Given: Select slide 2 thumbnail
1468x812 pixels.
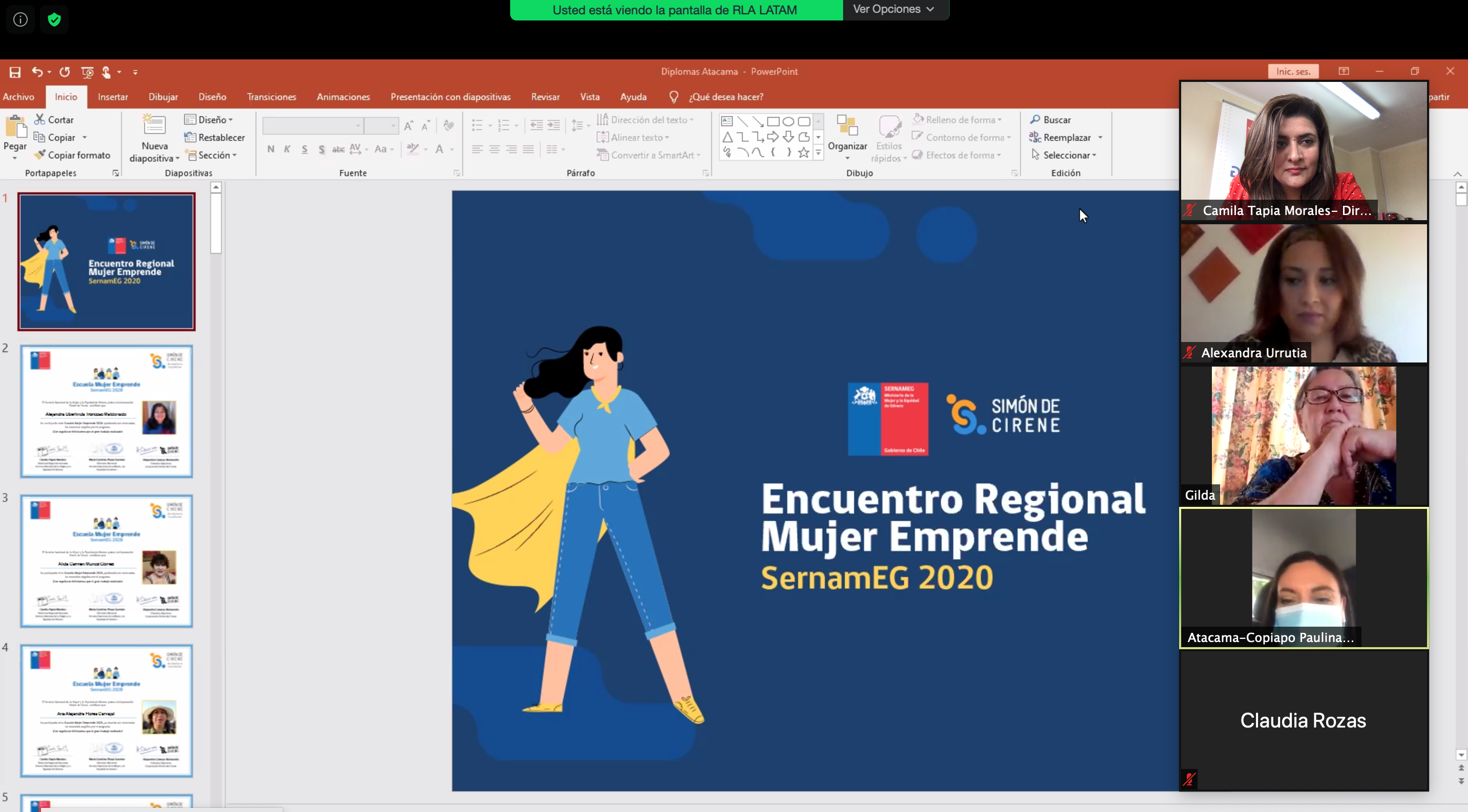Looking at the screenshot, I should [107, 411].
